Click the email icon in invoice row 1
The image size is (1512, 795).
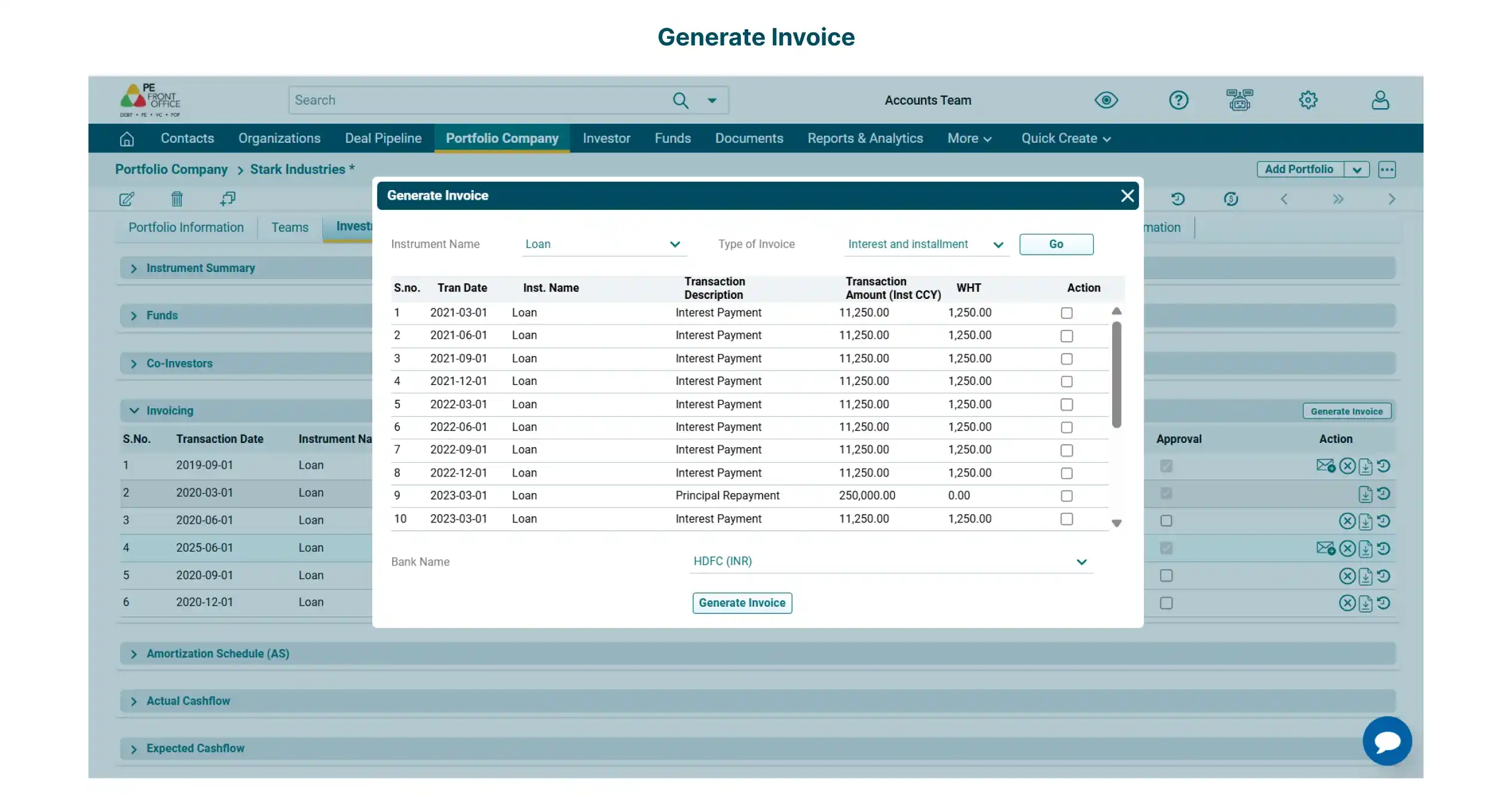1326,466
